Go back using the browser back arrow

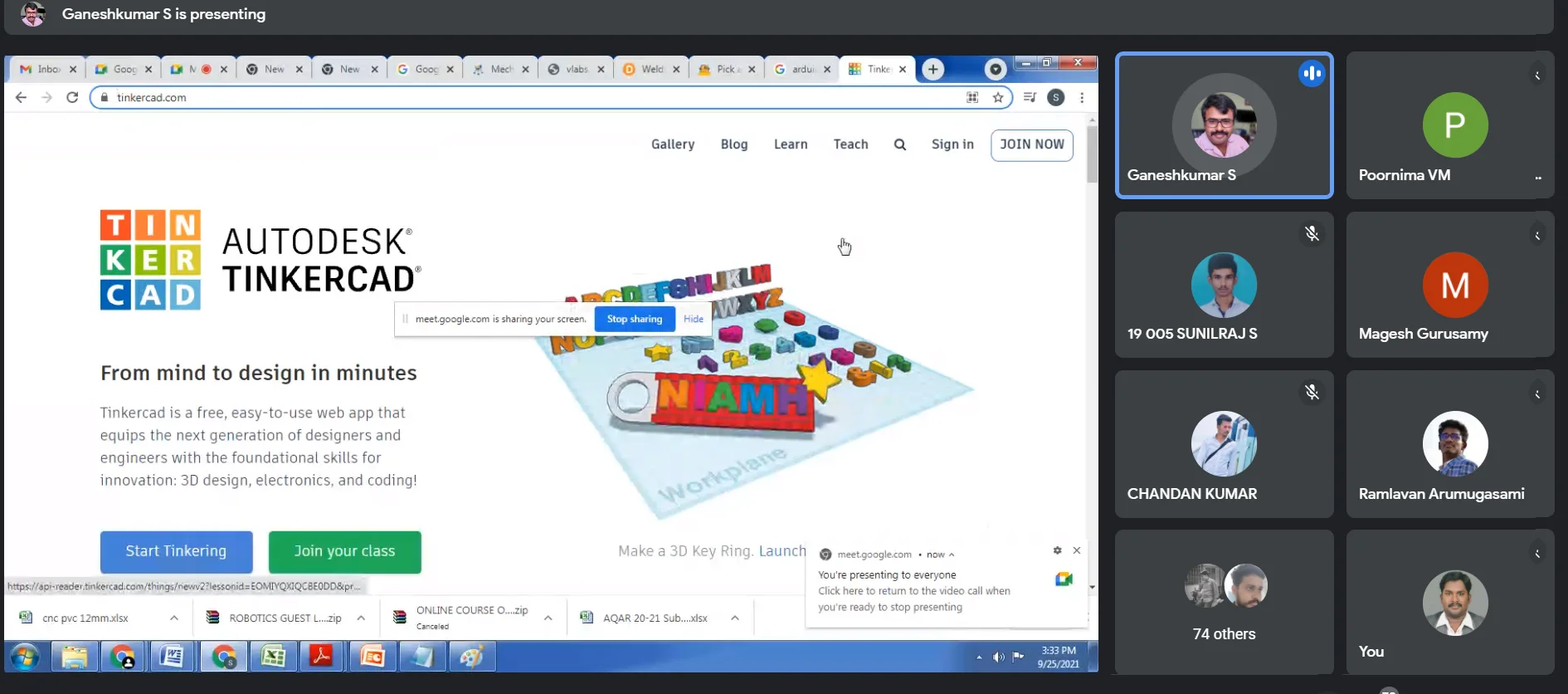(x=21, y=97)
